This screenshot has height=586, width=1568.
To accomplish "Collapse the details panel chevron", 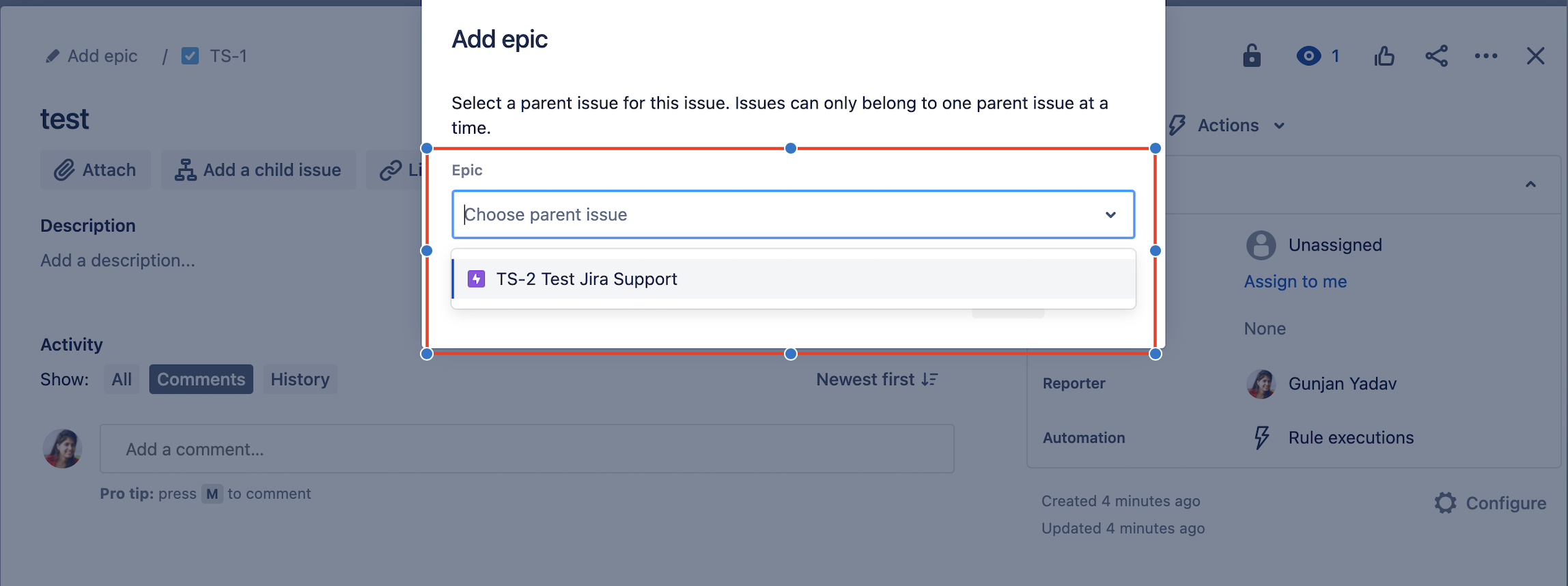I will click(1530, 184).
